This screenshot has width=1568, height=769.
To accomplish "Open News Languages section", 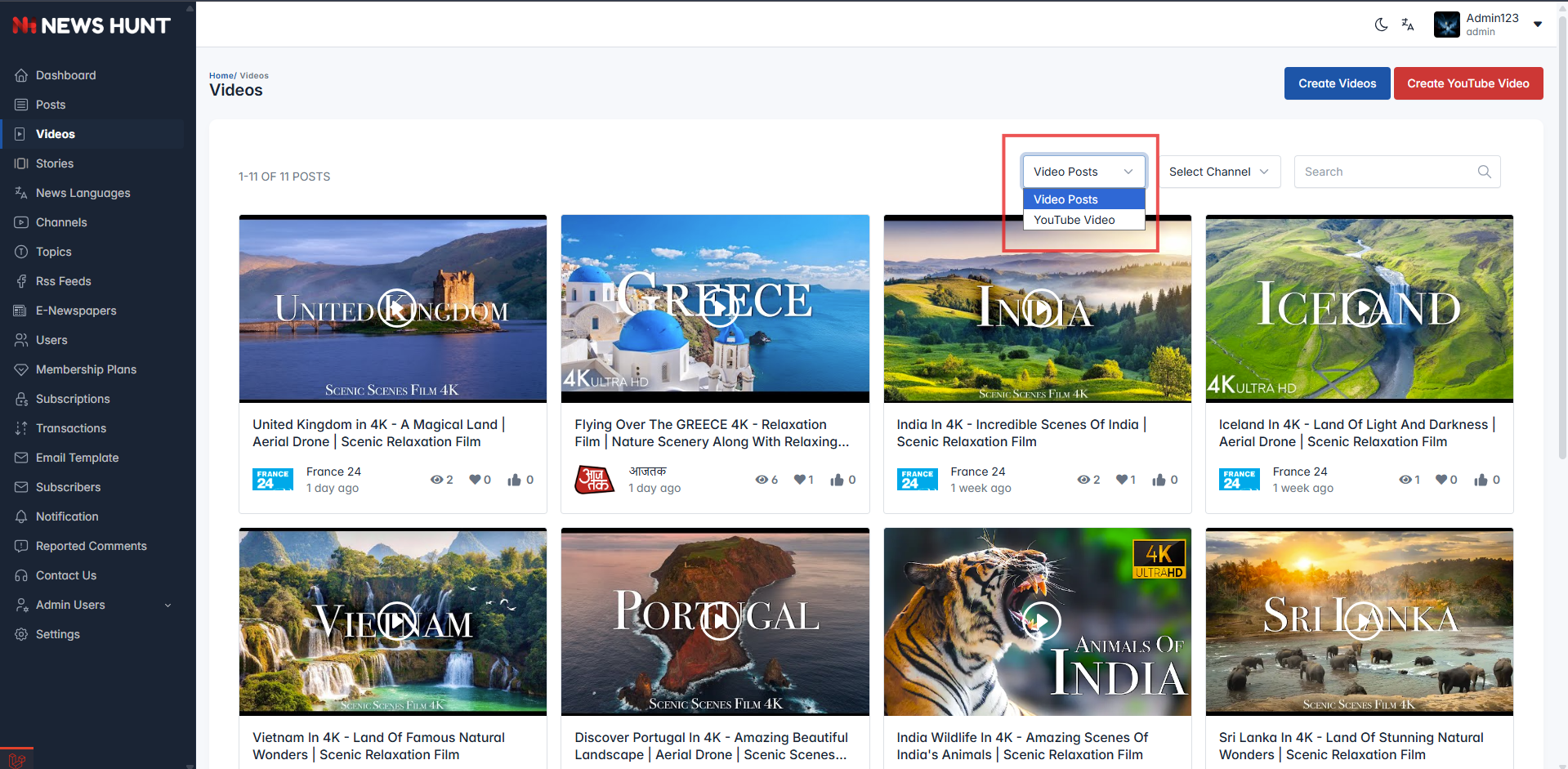I will click(83, 193).
